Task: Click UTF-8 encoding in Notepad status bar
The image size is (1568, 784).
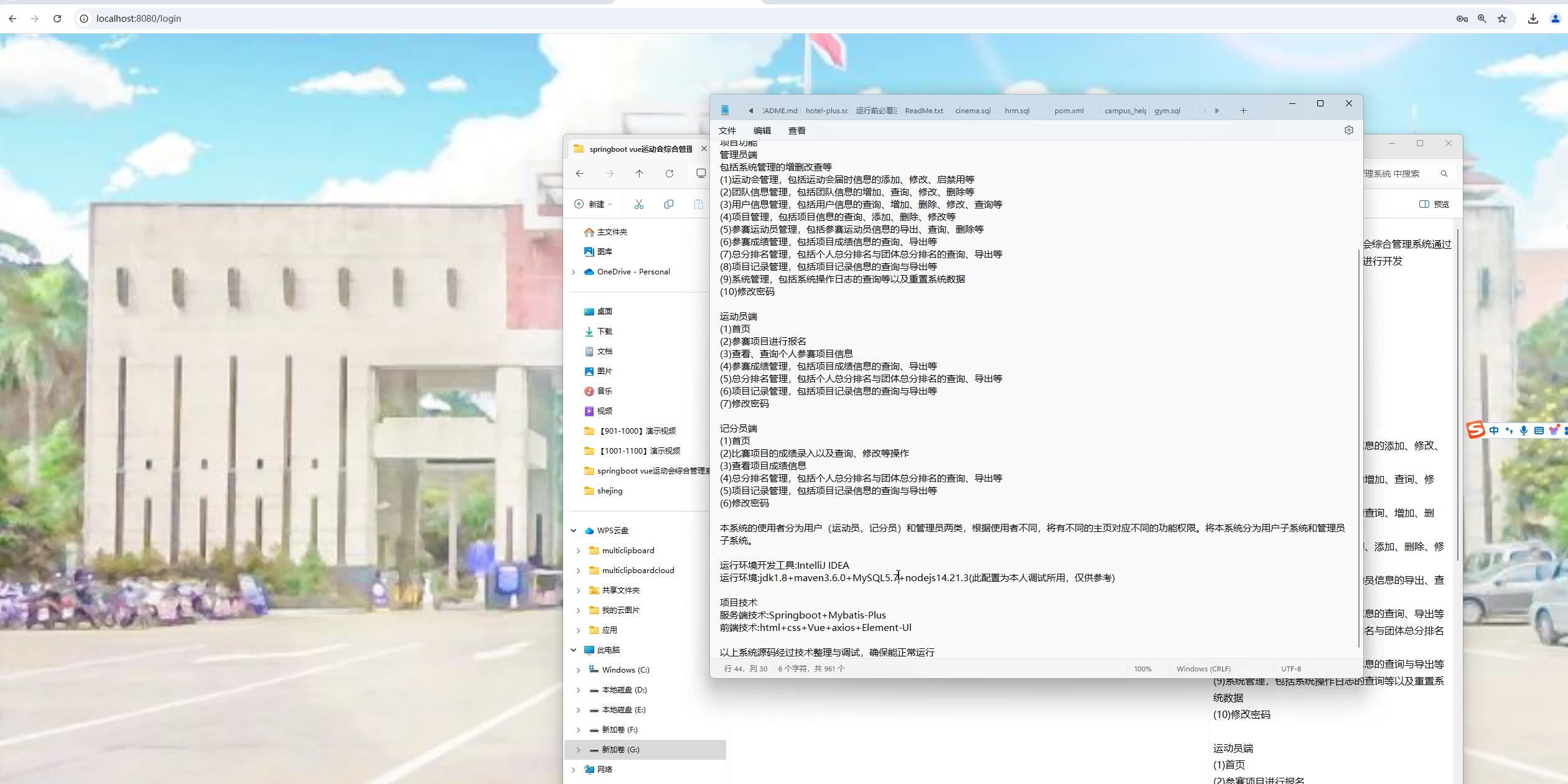Action: [1291, 669]
